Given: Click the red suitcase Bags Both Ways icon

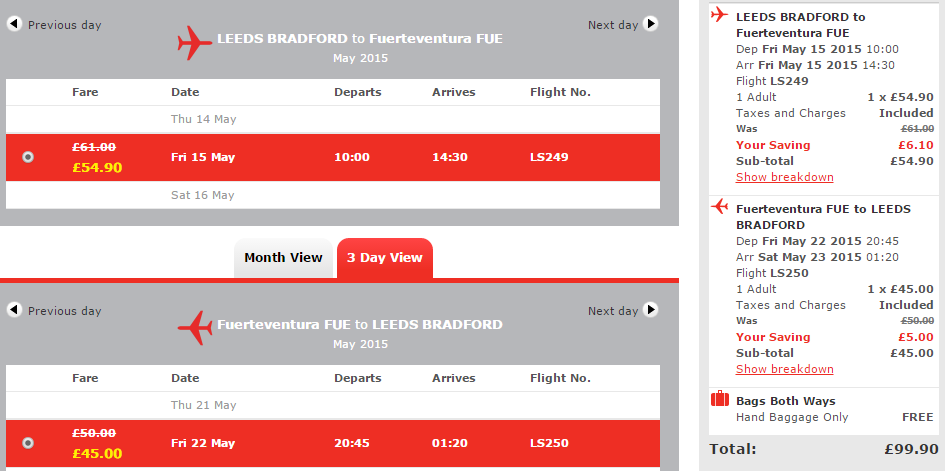Looking at the screenshot, I should click(x=720, y=399).
